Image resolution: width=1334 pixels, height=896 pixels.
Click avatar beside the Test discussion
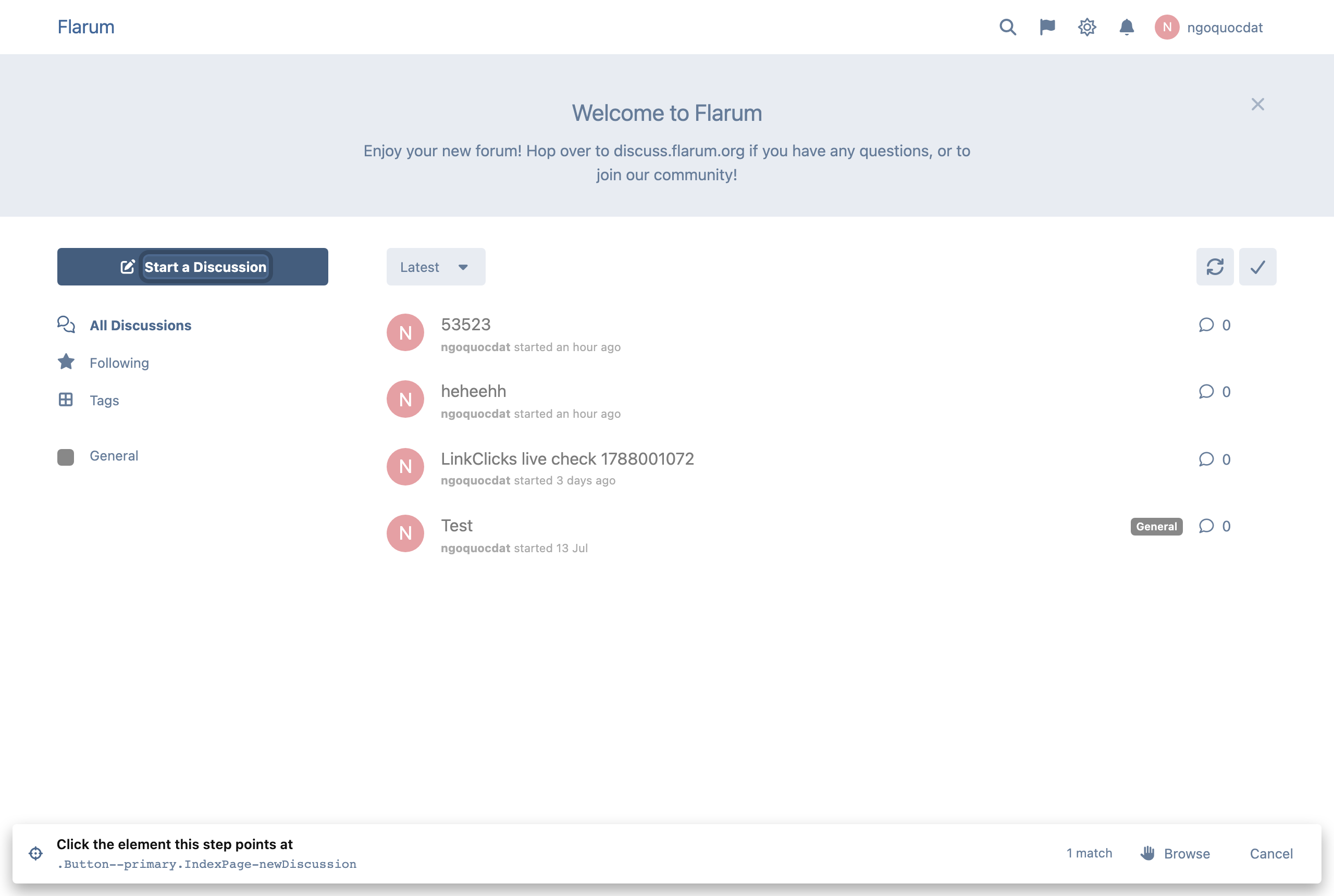[405, 534]
